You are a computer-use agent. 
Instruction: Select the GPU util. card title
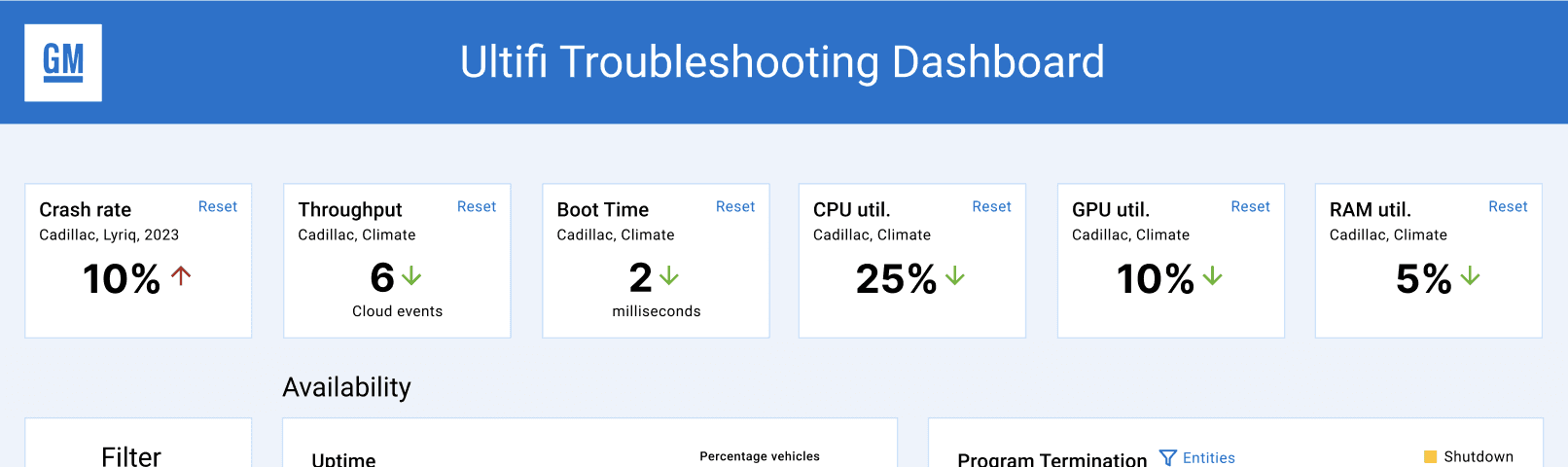coord(1111,209)
